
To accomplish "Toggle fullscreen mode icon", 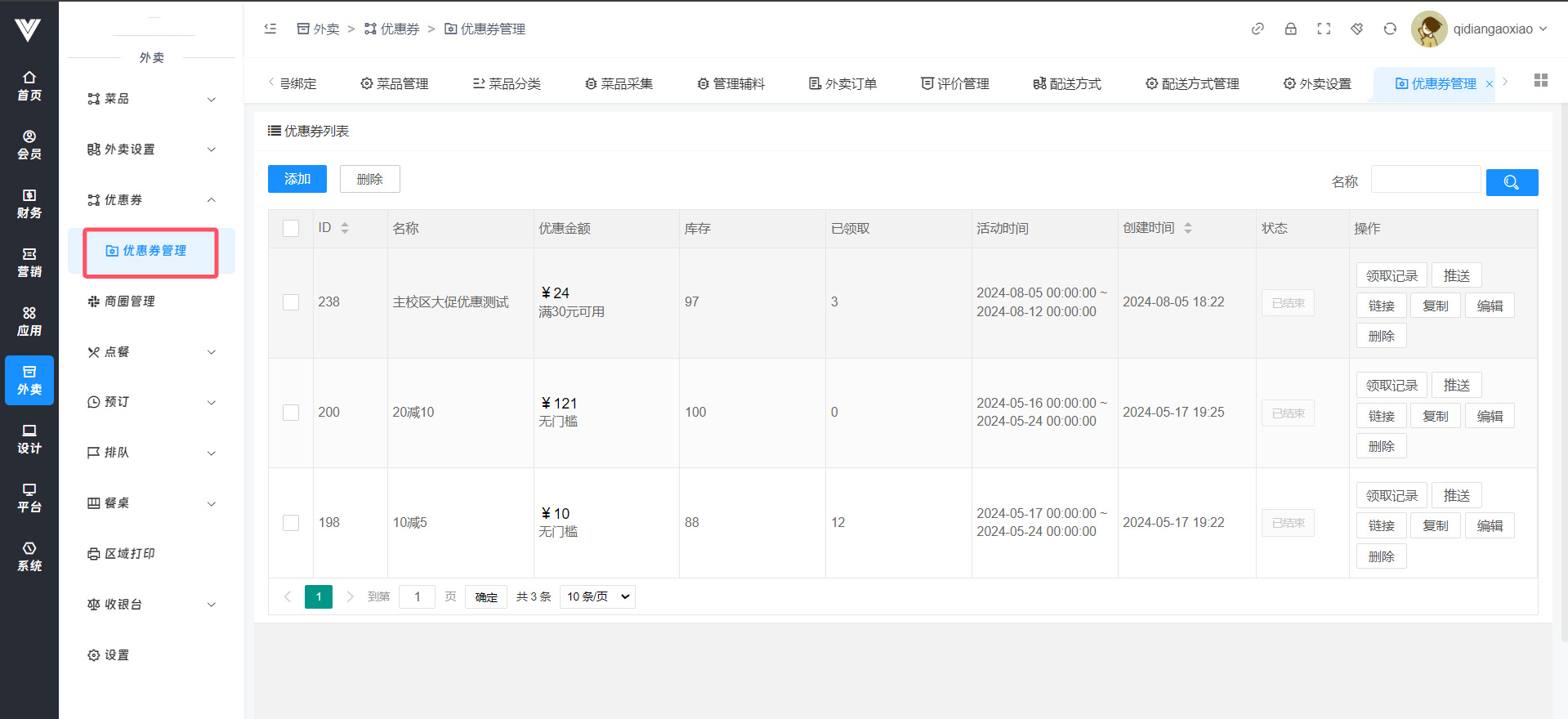I will tap(1324, 29).
